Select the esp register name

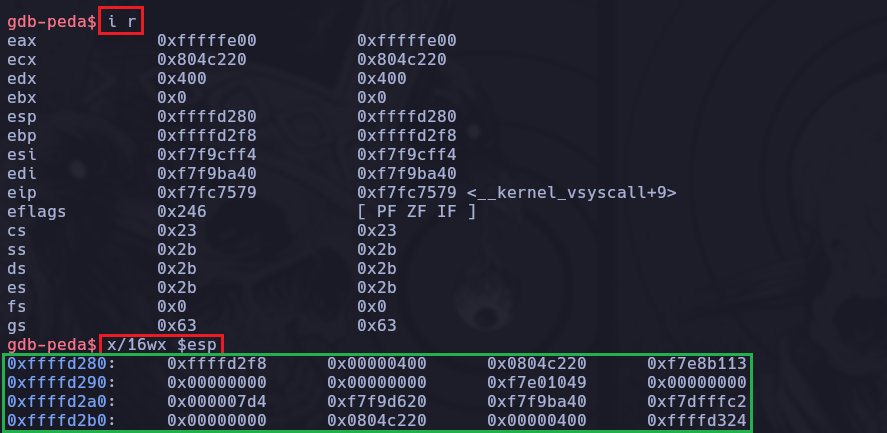click(21, 116)
